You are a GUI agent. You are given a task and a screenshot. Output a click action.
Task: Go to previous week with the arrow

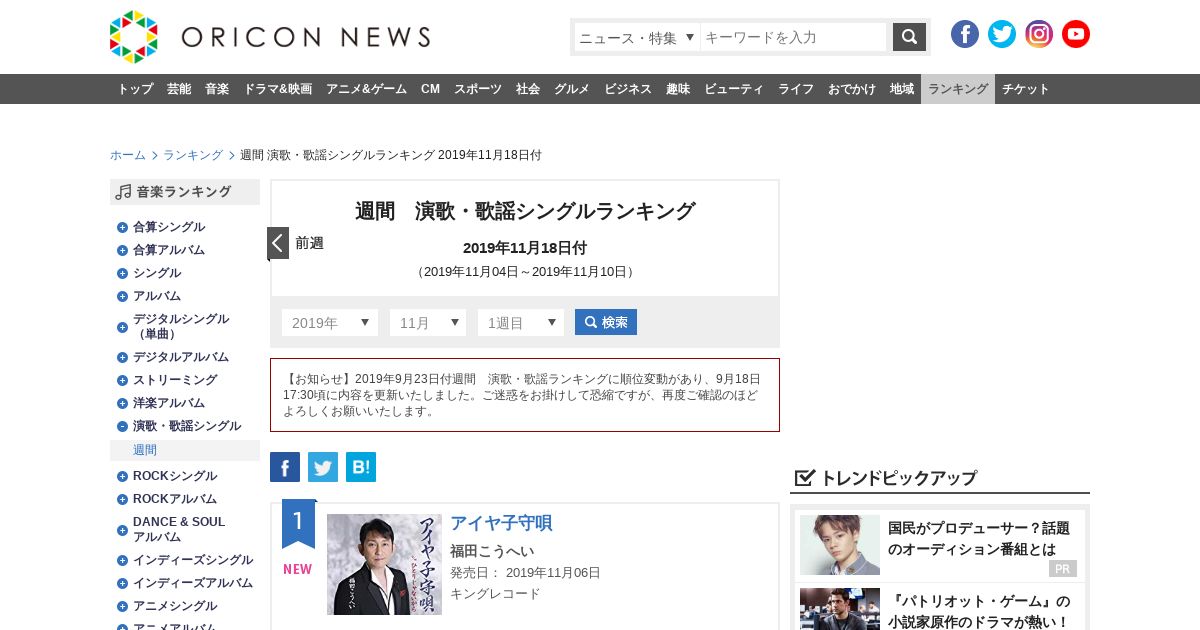click(278, 243)
